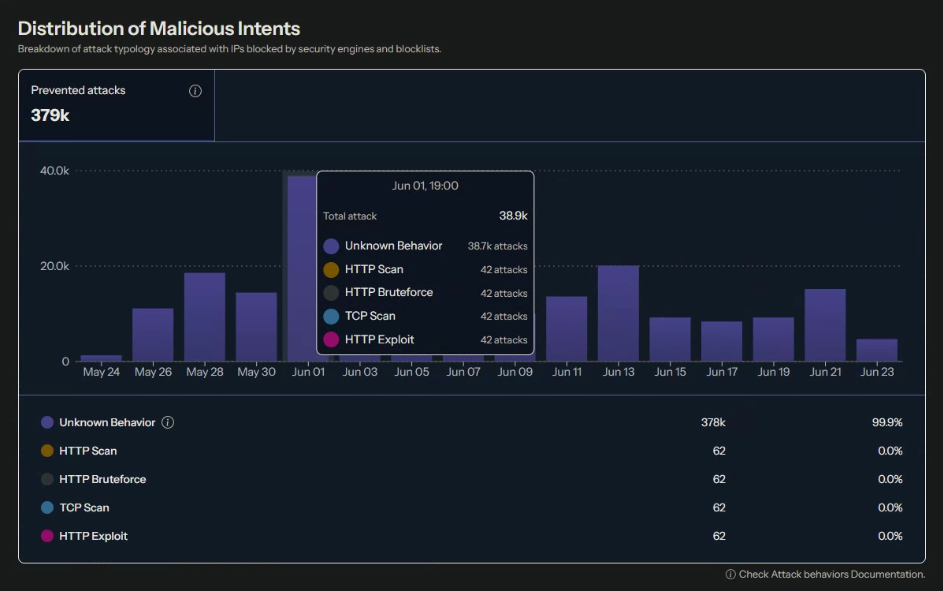
Task: Click the 38.7k attacks value in tooltip
Action: coord(497,246)
